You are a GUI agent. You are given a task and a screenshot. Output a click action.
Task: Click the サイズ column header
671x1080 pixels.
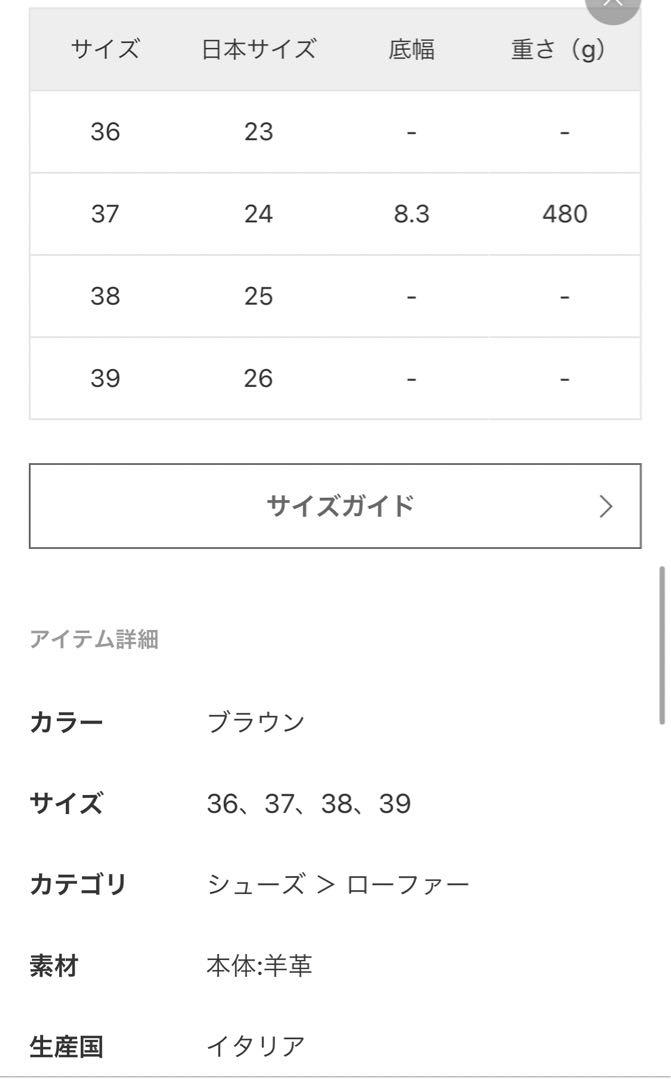tap(105, 50)
